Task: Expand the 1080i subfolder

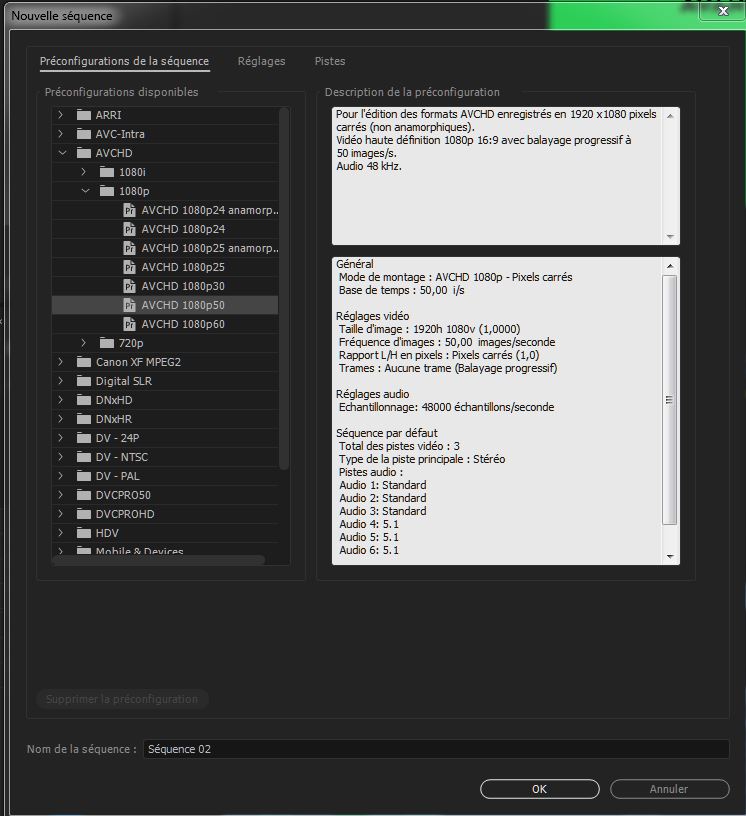Action: click(x=83, y=172)
